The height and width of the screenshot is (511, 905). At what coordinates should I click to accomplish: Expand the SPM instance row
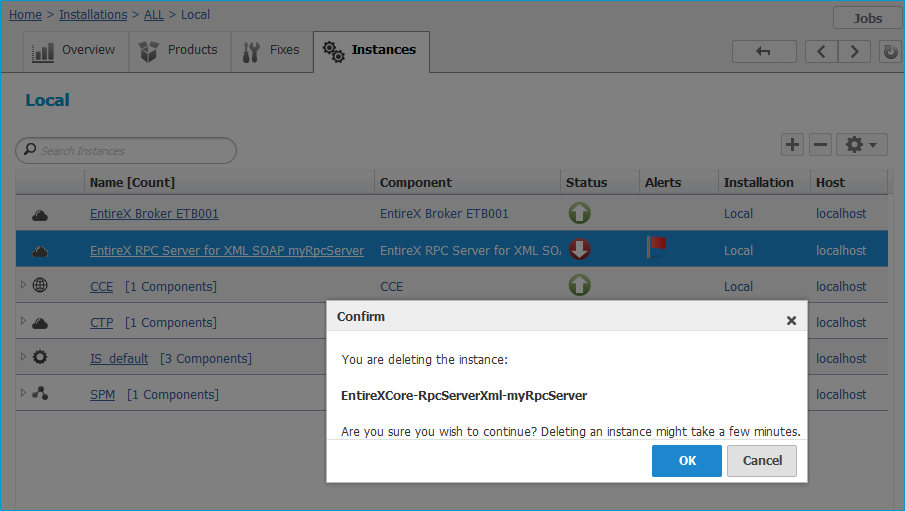click(x=23, y=393)
